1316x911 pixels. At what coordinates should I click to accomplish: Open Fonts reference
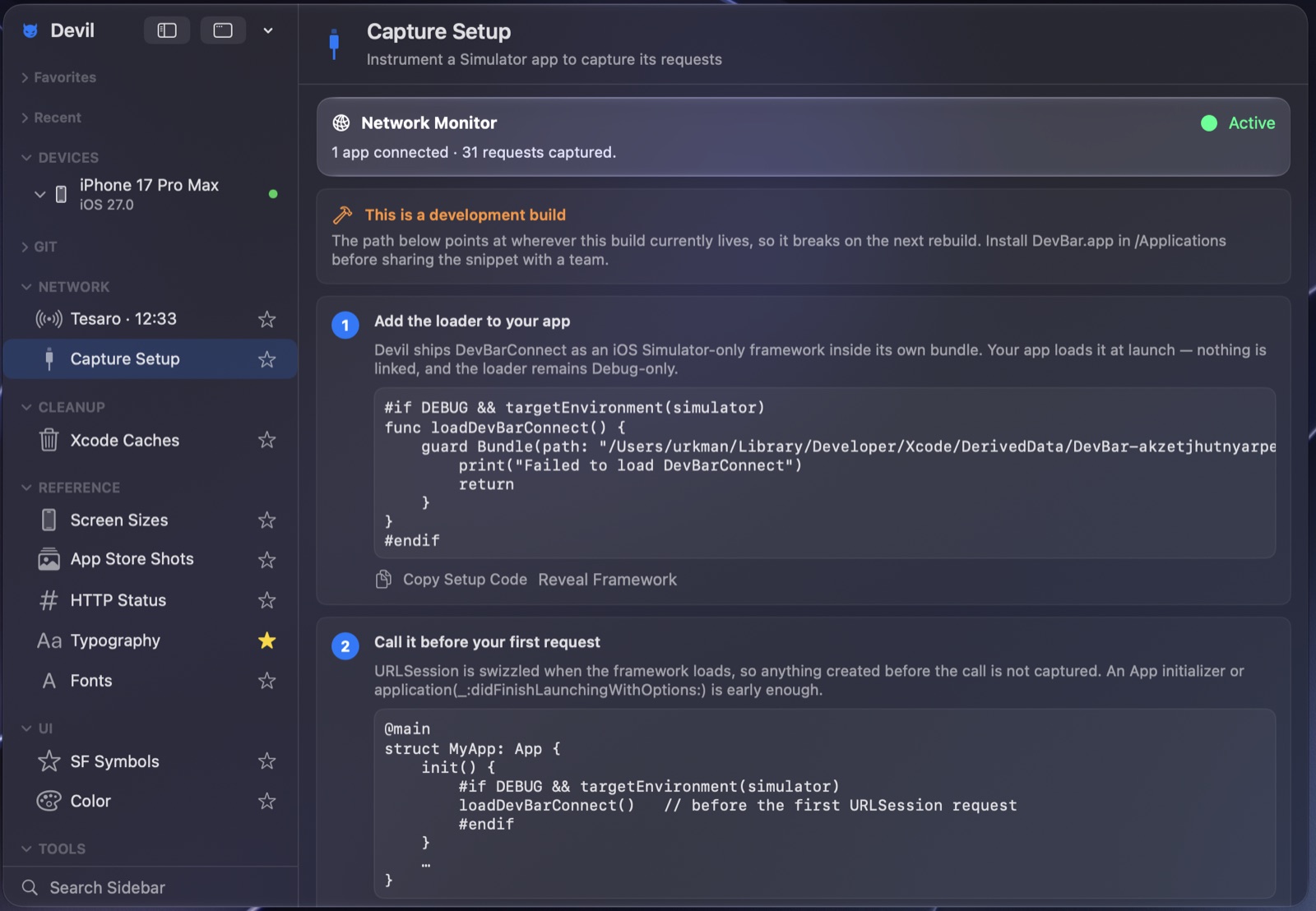tap(151, 681)
